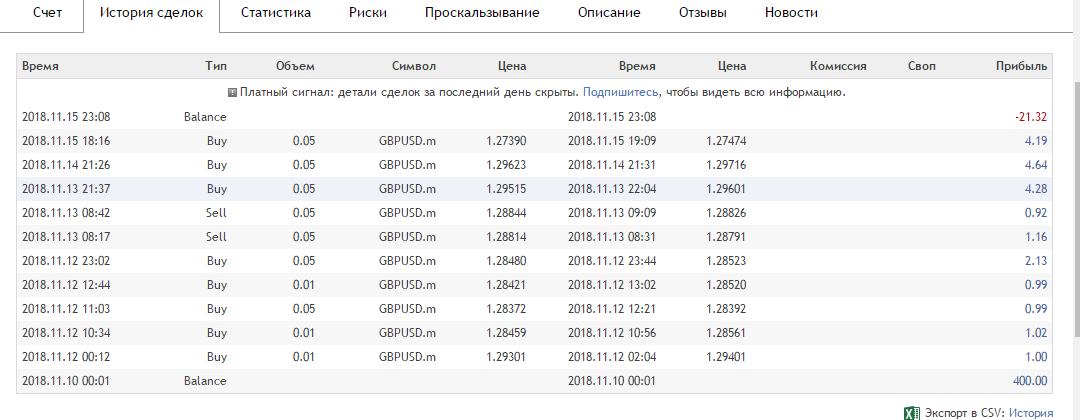Click the Тип column header
Image resolution: width=1080 pixels, height=420 pixels.
tap(216, 66)
